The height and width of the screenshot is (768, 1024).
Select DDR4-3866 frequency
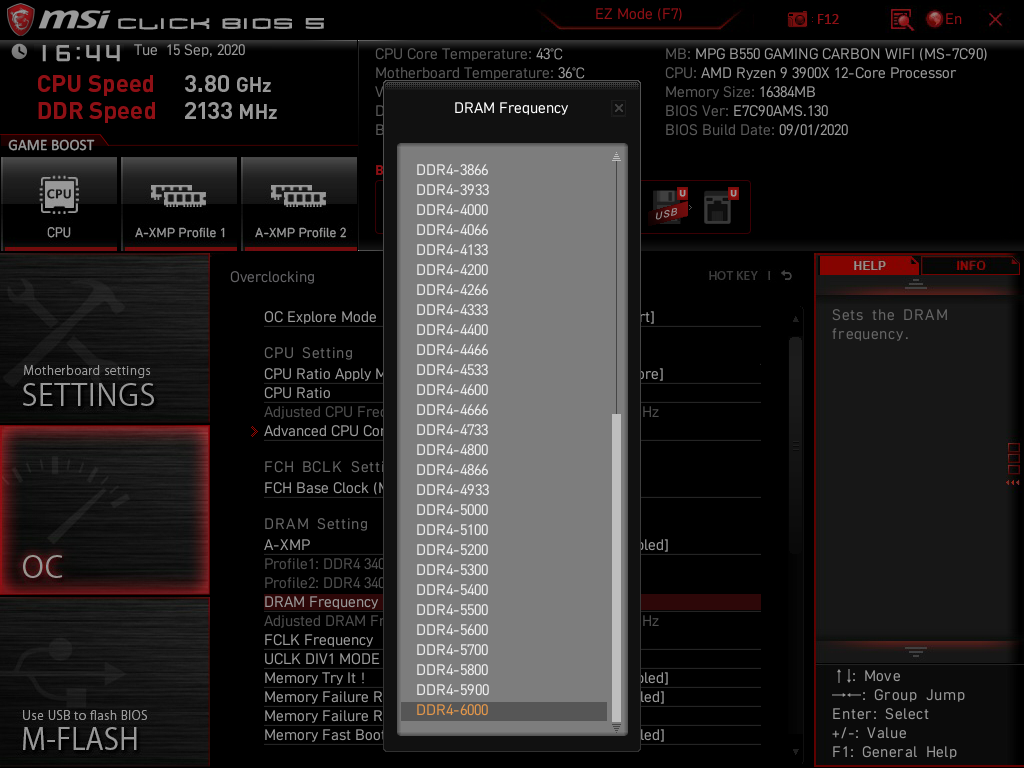click(452, 170)
